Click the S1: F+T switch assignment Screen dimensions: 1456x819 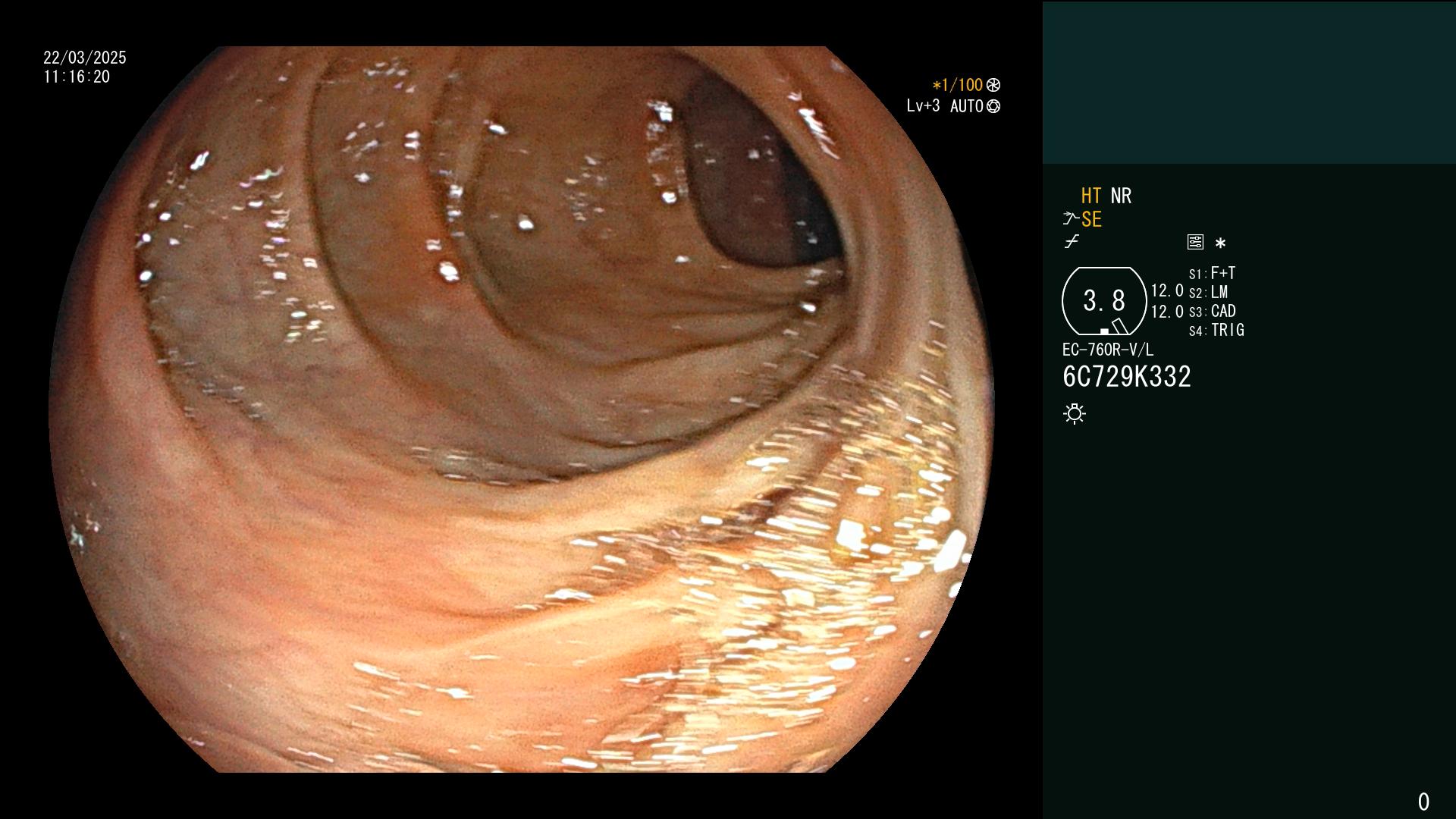(x=1212, y=273)
